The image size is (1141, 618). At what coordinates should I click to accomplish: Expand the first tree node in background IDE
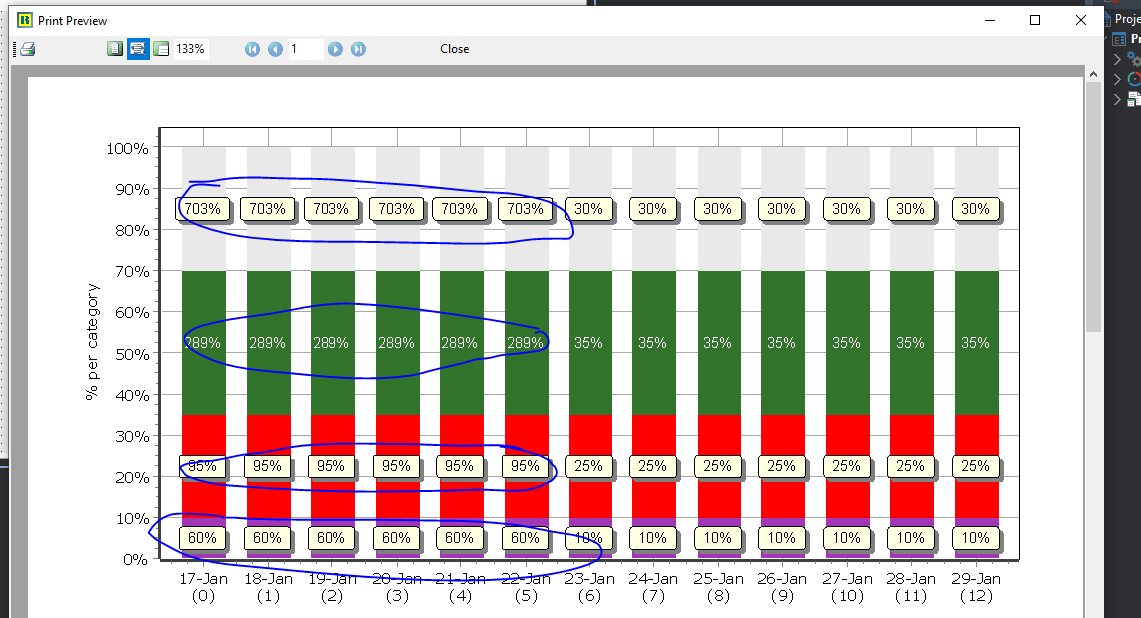[x=1117, y=59]
